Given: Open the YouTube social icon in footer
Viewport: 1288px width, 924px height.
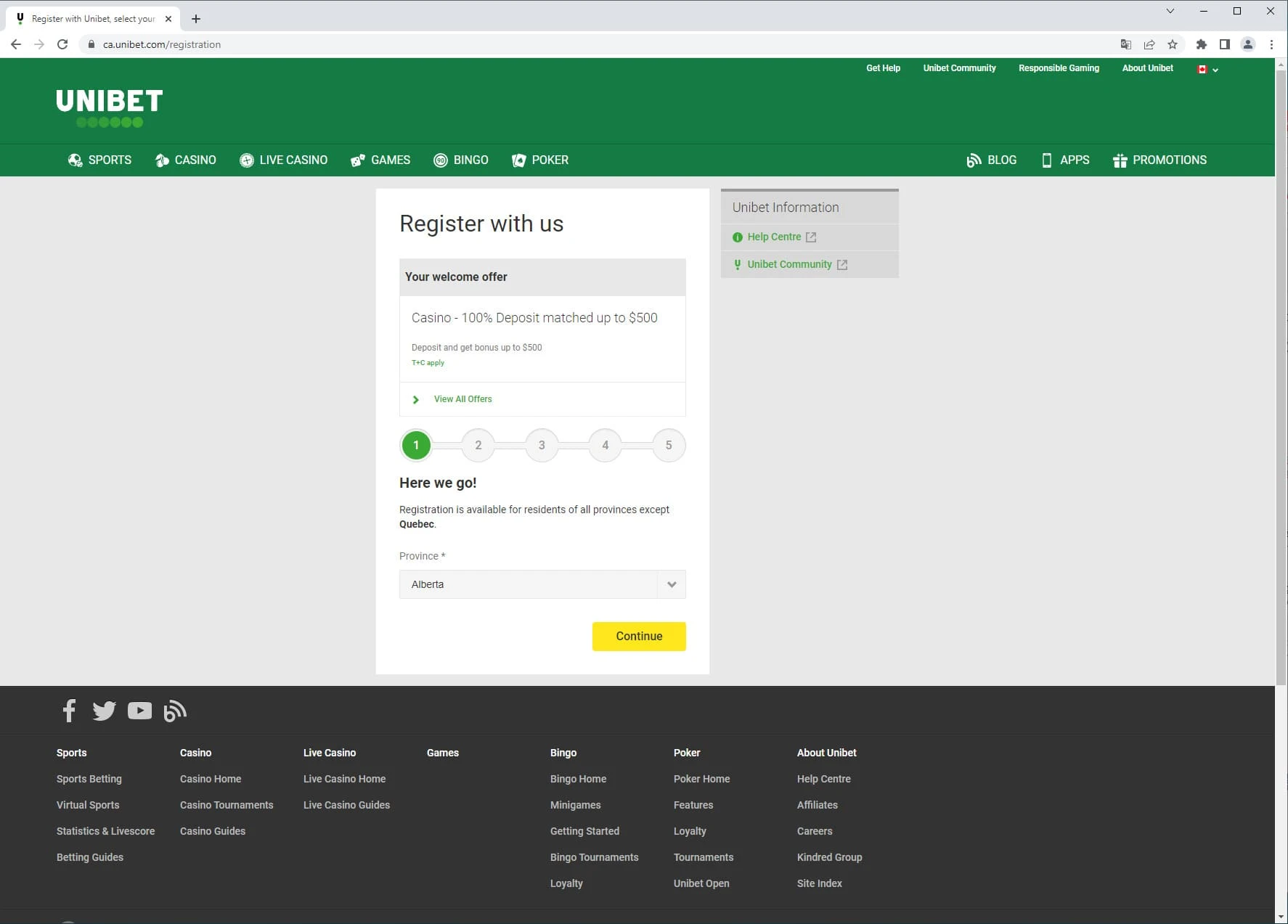Looking at the screenshot, I should pyautogui.click(x=139, y=711).
